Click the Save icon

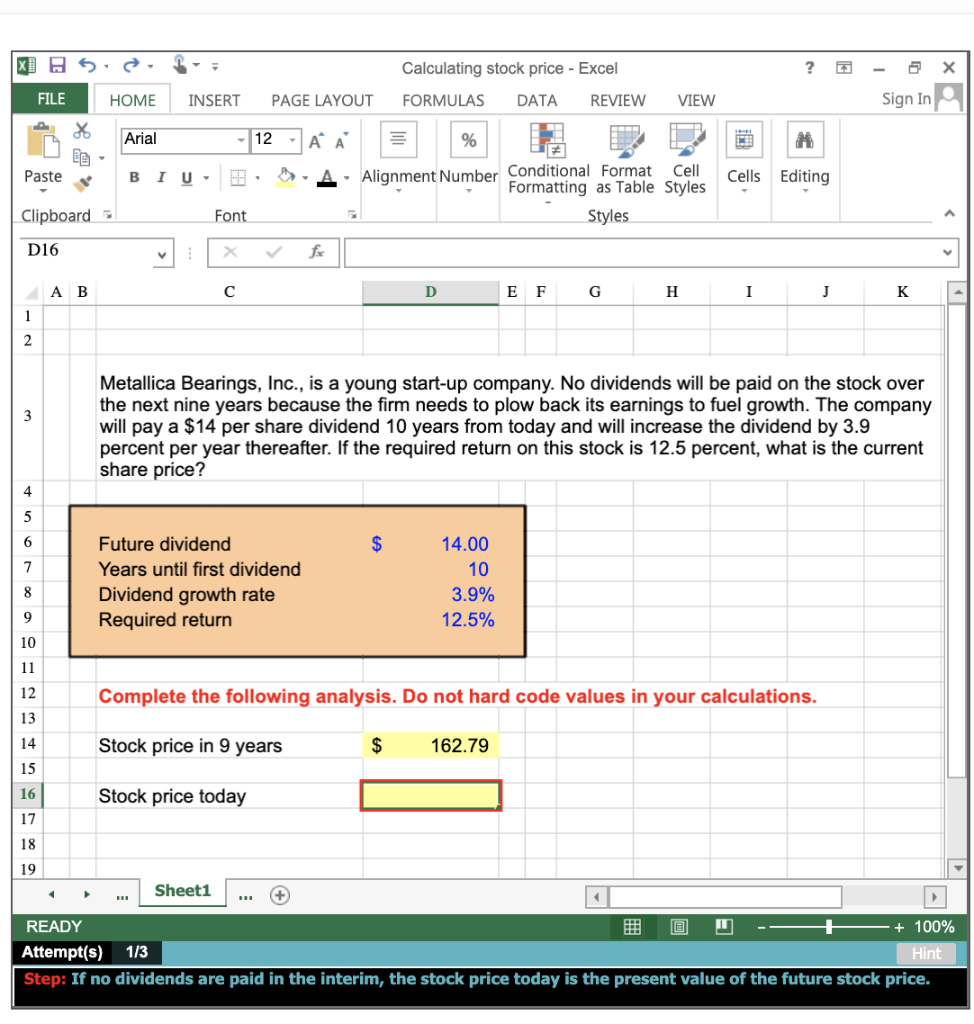[57, 64]
